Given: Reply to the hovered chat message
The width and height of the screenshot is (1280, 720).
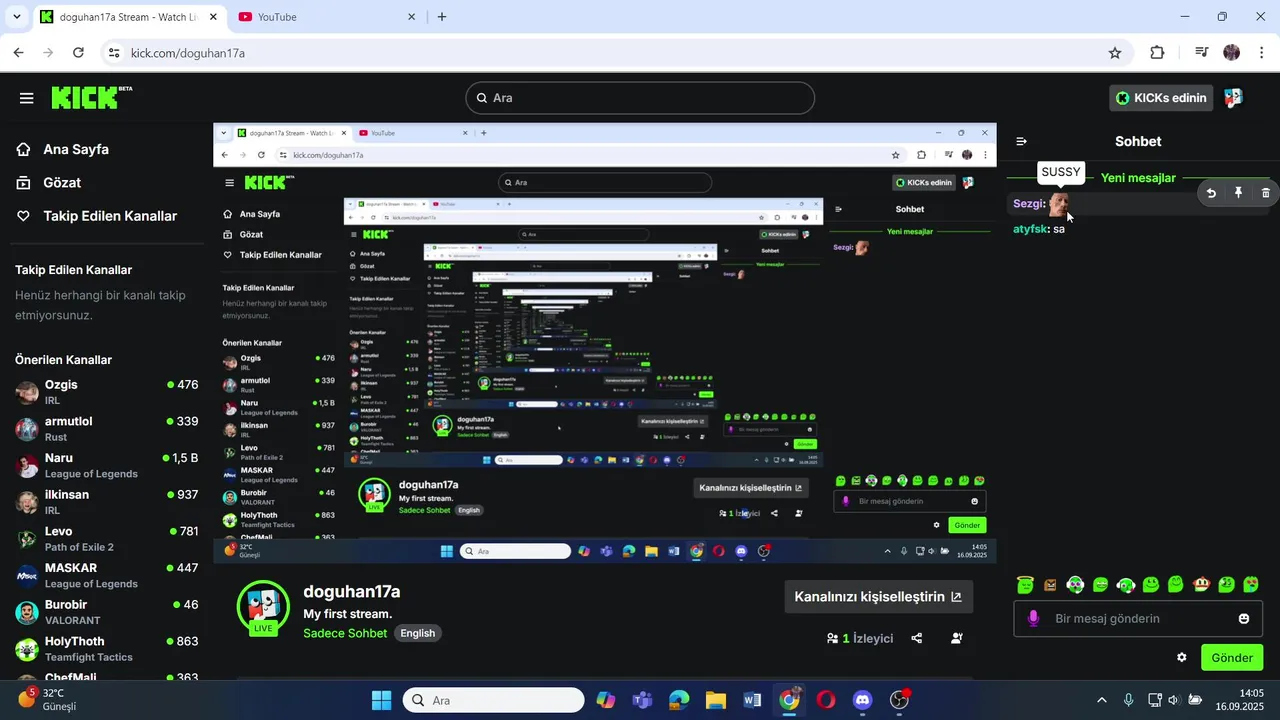Looking at the screenshot, I should pyautogui.click(x=1211, y=193).
